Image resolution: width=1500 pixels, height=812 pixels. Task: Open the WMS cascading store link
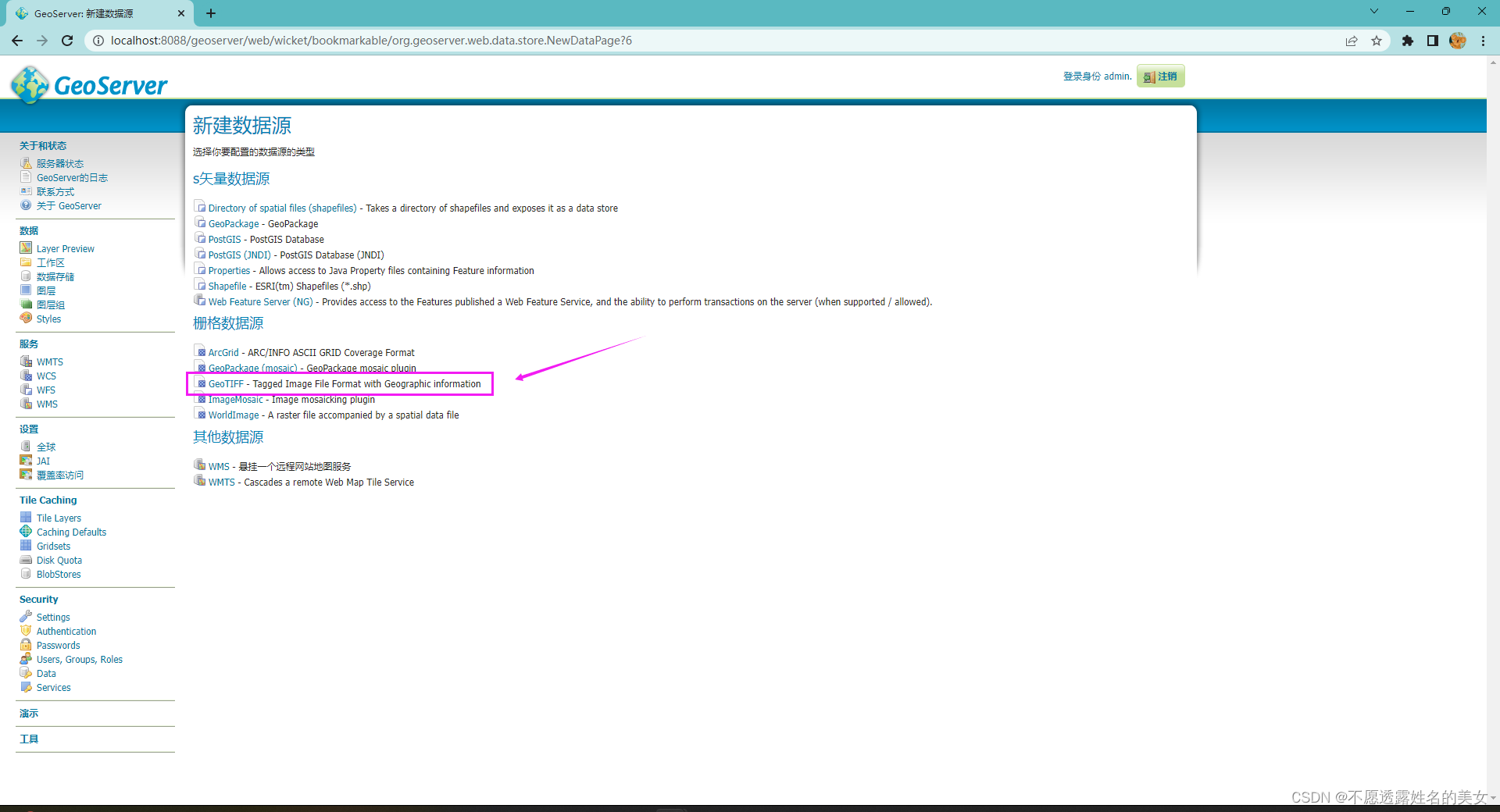[219, 467]
